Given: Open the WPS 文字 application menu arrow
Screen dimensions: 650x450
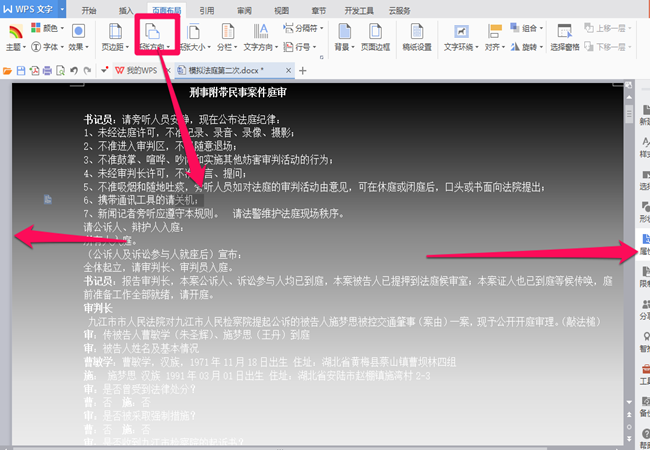Looking at the screenshot, I should (x=62, y=9).
